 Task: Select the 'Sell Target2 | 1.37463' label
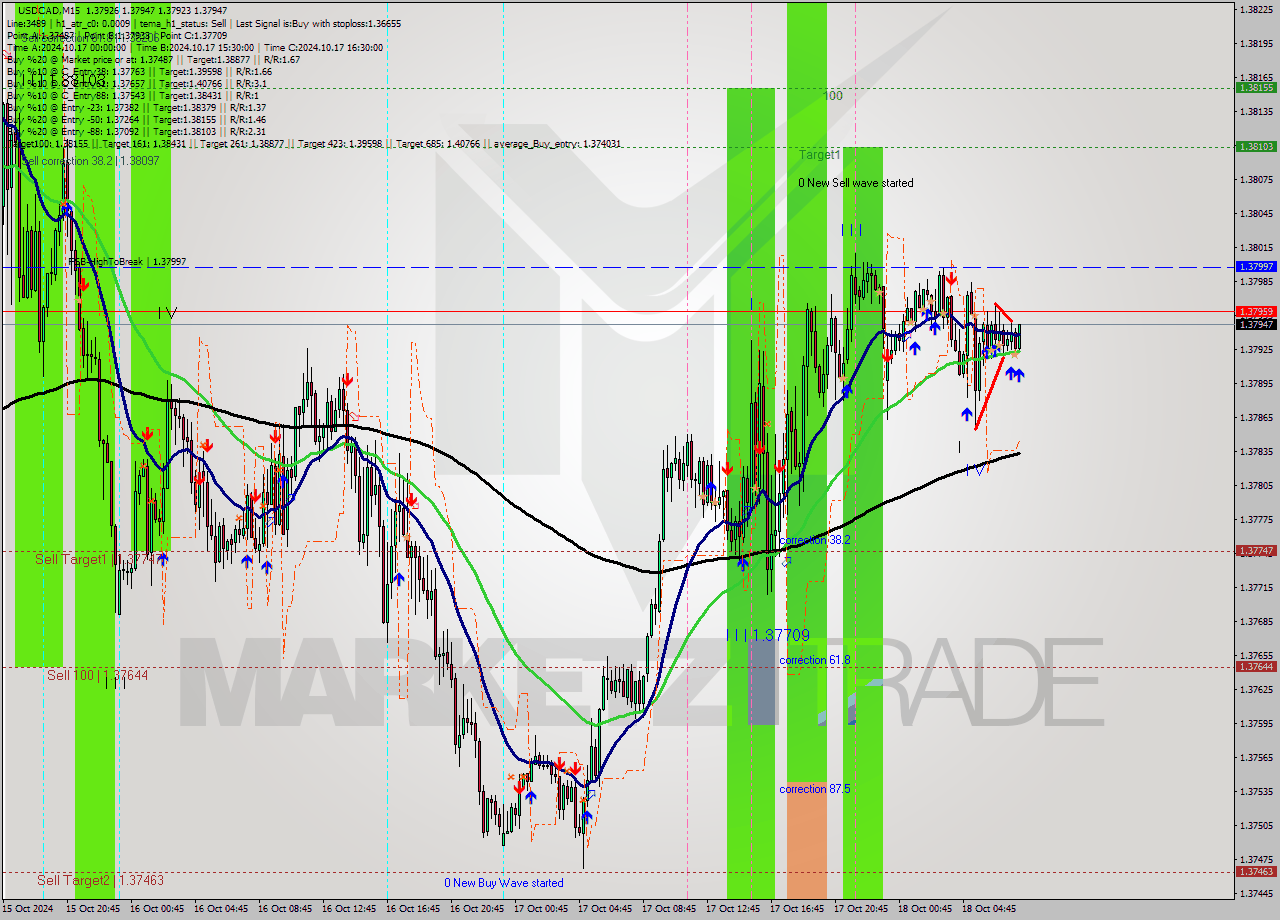click(100, 880)
